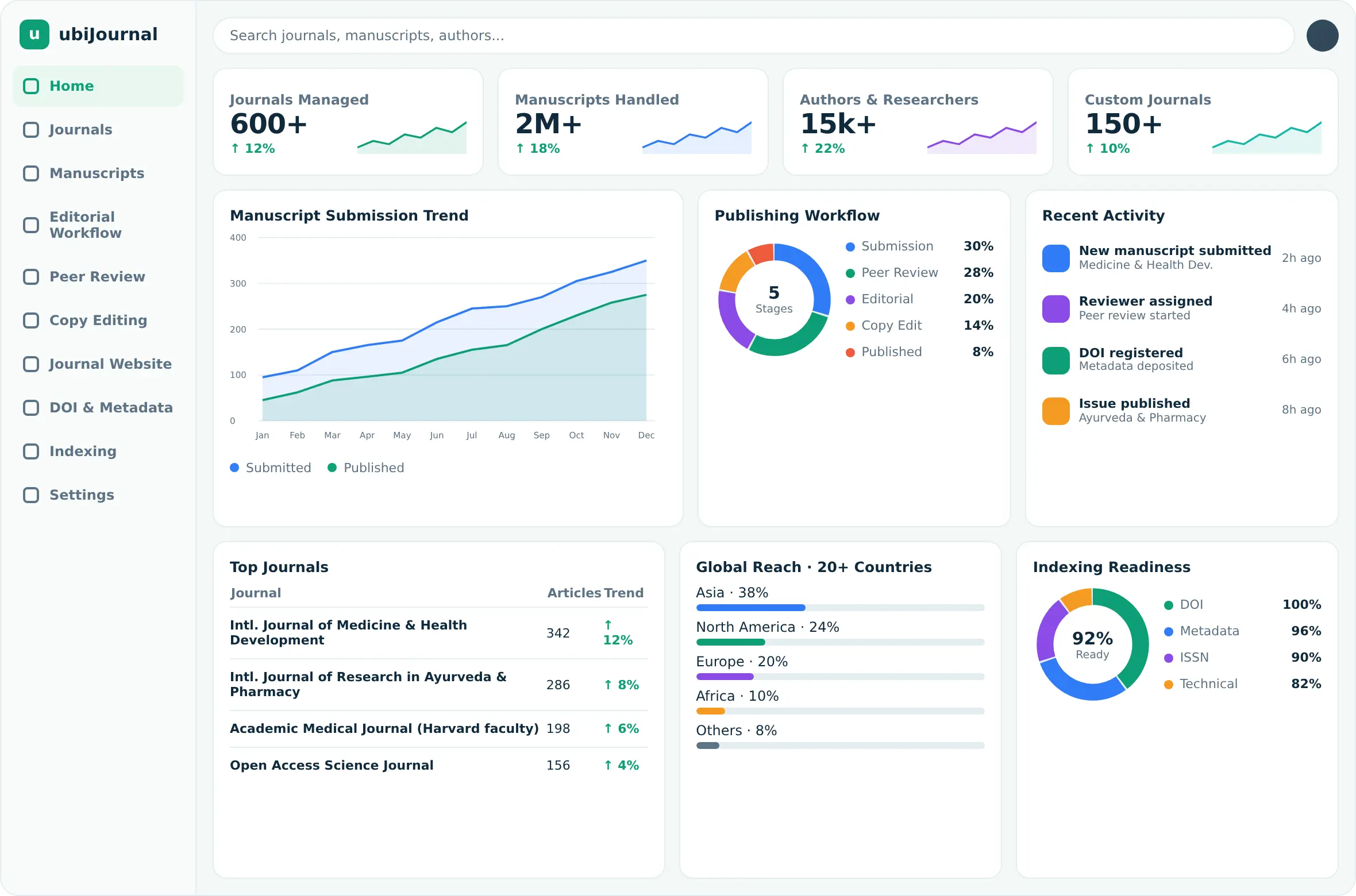Click the Europe 20% progress bar
This screenshot has height=896, width=1356.
[x=840, y=677]
